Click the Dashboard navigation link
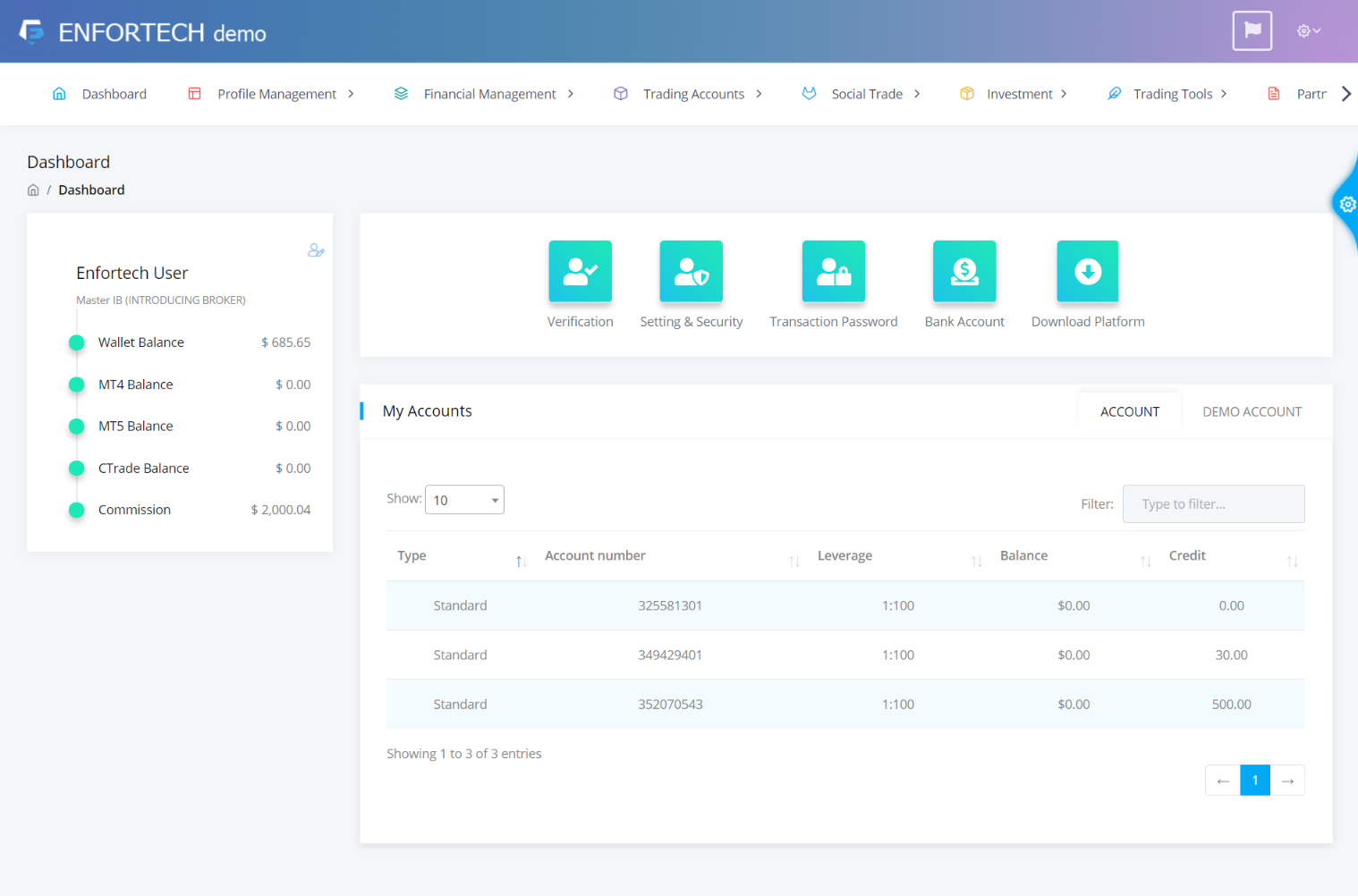Viewport: 1358px width, 896px height. tap(114, 94)
